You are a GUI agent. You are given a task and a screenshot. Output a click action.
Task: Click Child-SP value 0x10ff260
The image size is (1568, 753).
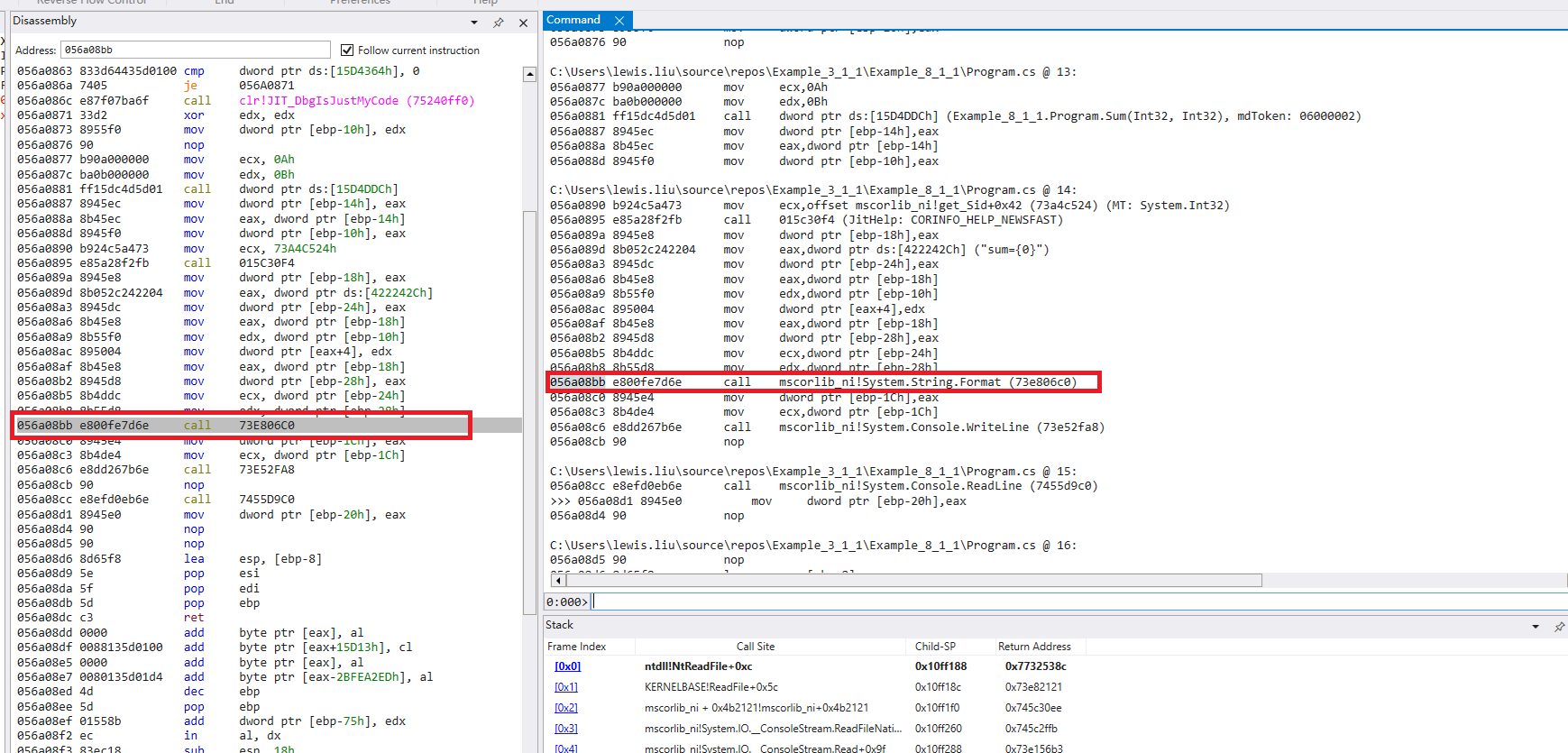point(939,729)
